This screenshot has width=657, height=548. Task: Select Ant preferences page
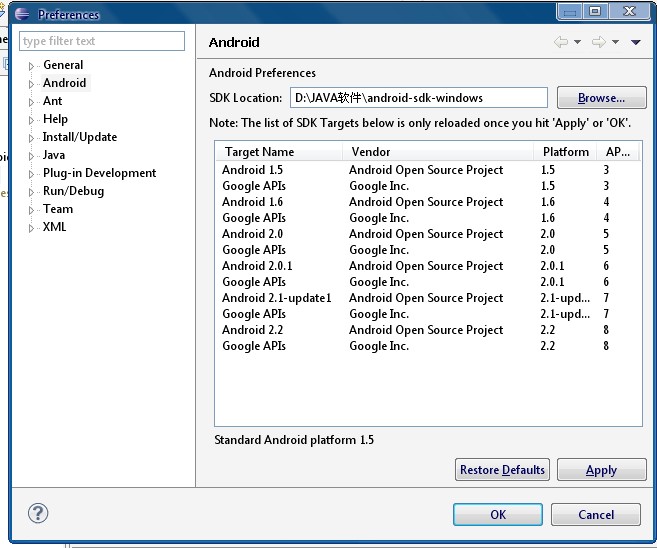[52, 101]
